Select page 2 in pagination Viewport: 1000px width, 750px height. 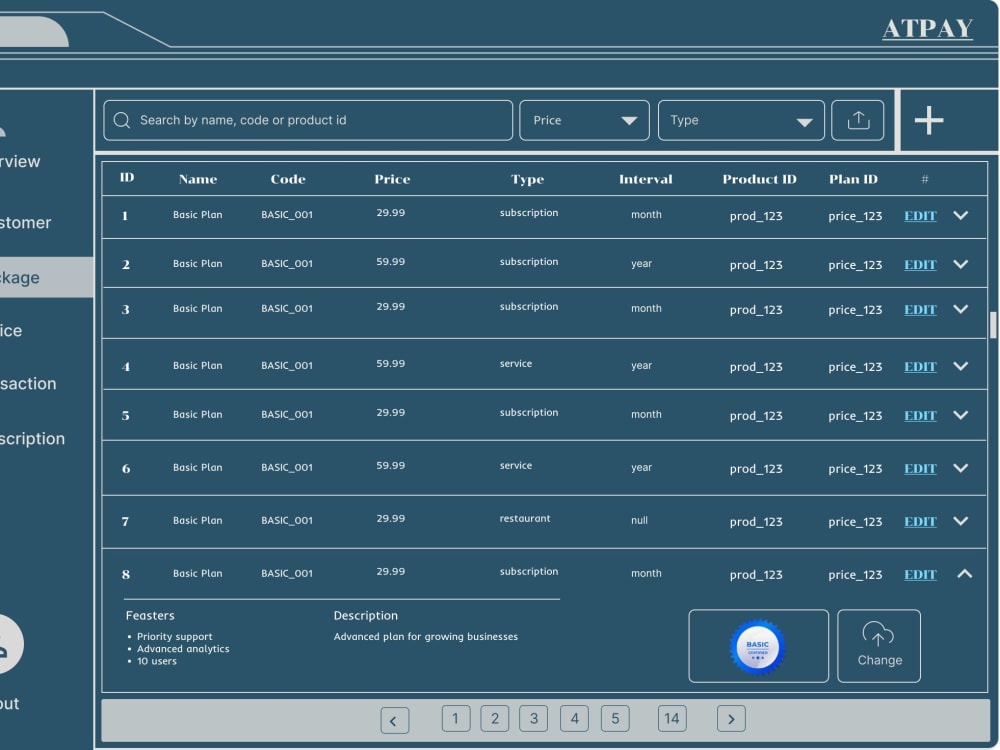(495, 719)
